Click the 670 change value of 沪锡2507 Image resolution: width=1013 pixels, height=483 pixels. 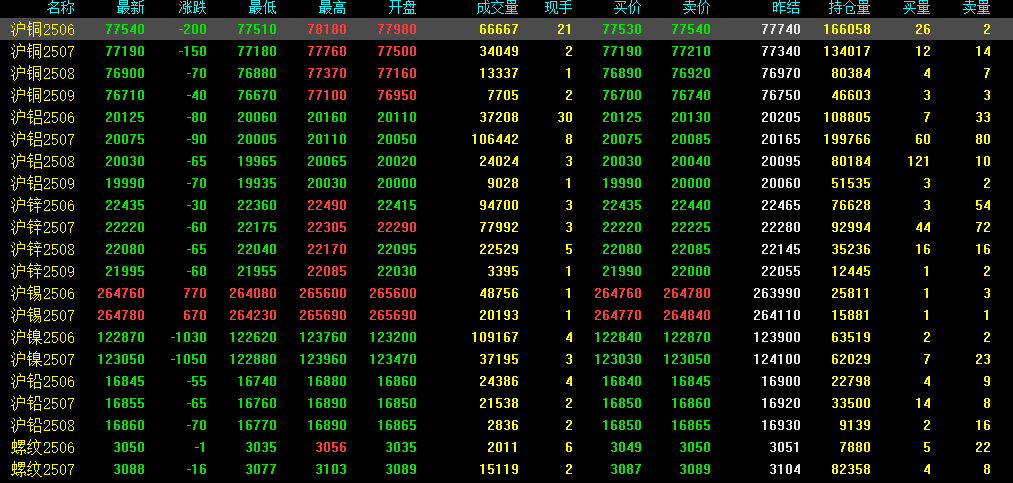click(194, 315)
